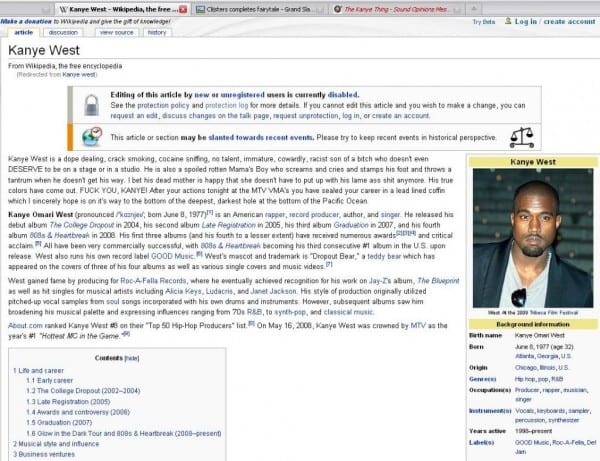Jump to 1.2 The College Dropout section
The width and height of the screenshot is (600, 461).
click(x=83, y=391)
